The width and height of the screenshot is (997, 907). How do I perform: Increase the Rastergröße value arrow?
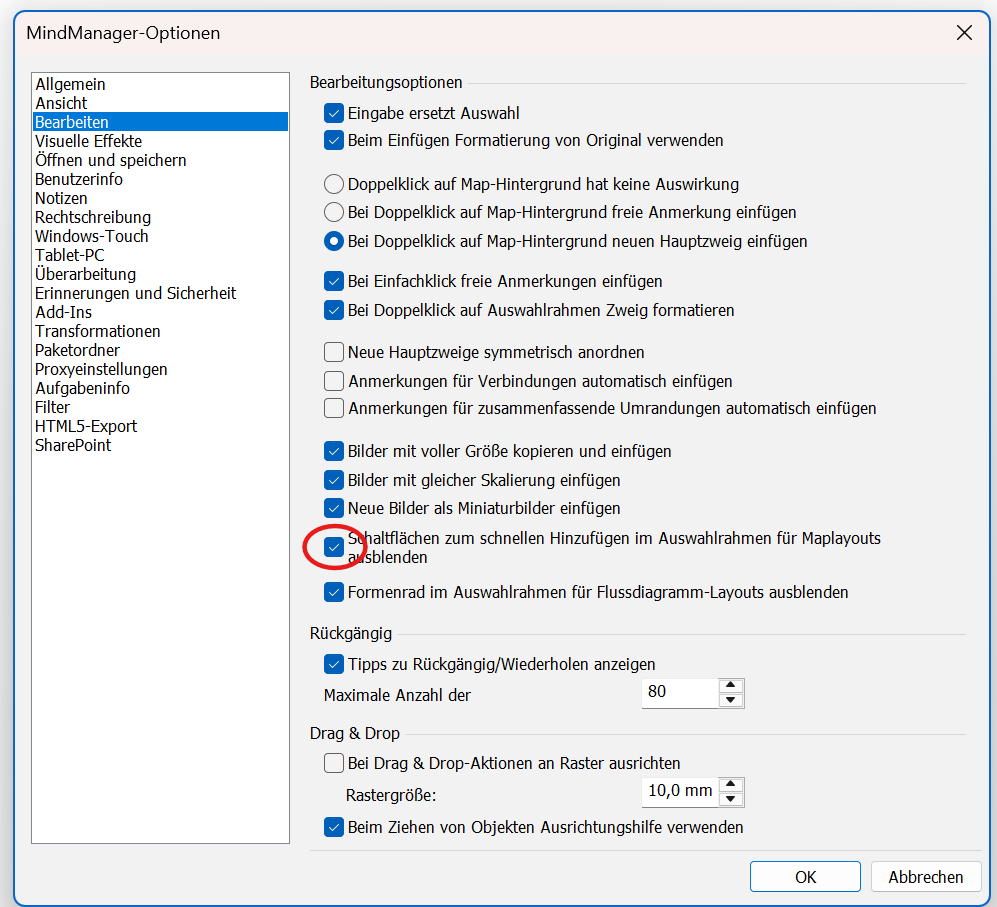point(731,784)
